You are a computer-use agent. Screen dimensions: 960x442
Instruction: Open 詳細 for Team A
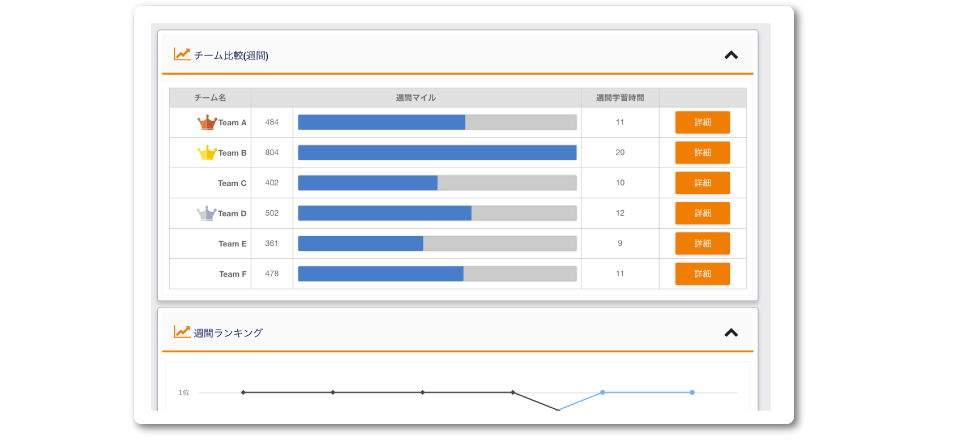[702, 123]
